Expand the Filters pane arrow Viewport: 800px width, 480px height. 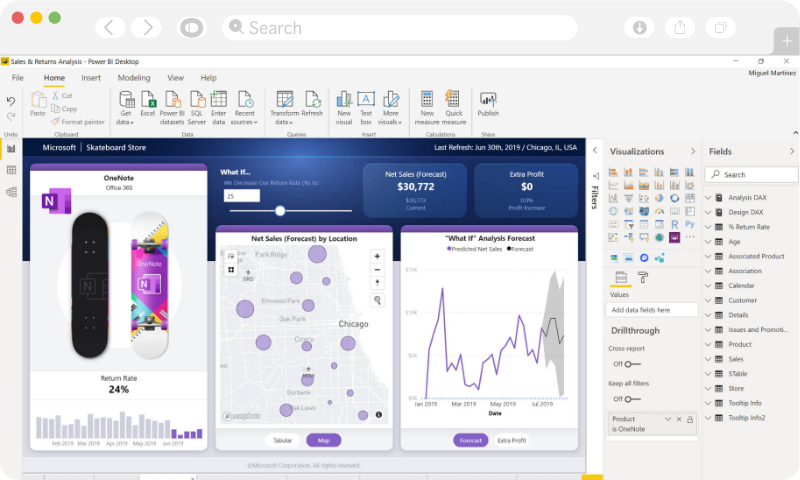tap(595, 150)
